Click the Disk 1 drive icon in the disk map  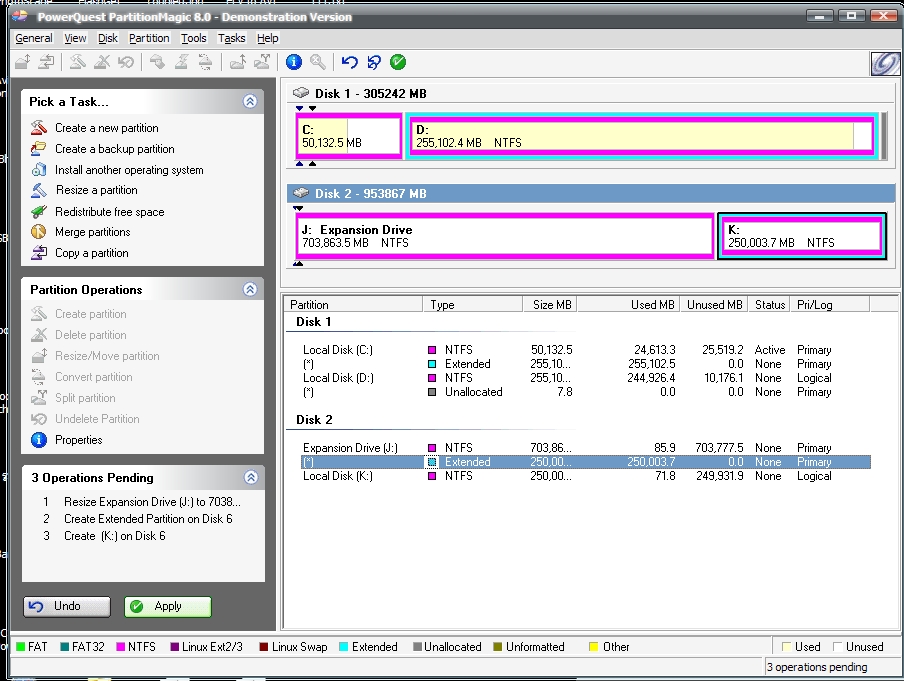[300, 92]
